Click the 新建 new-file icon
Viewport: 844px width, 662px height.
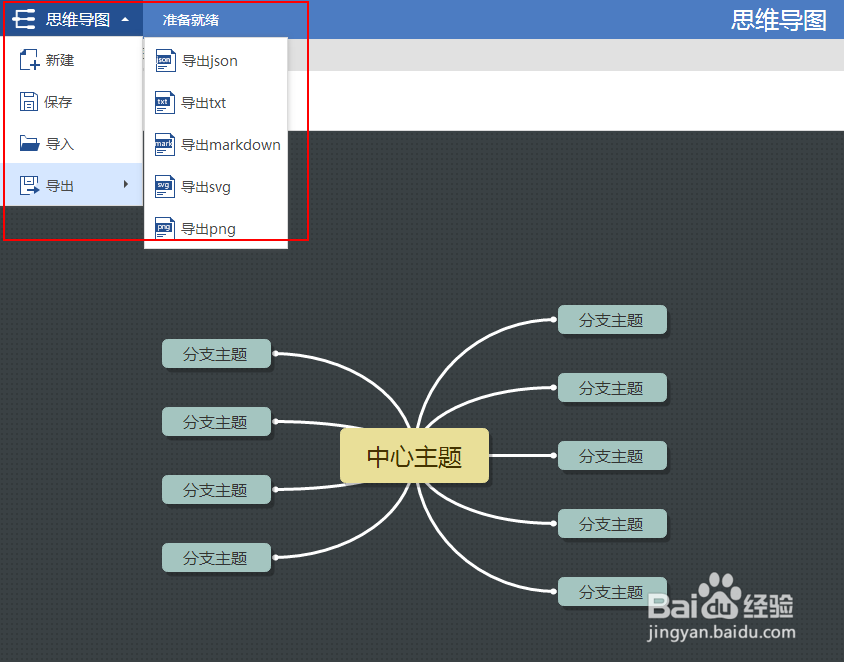(x=29, y=60)
